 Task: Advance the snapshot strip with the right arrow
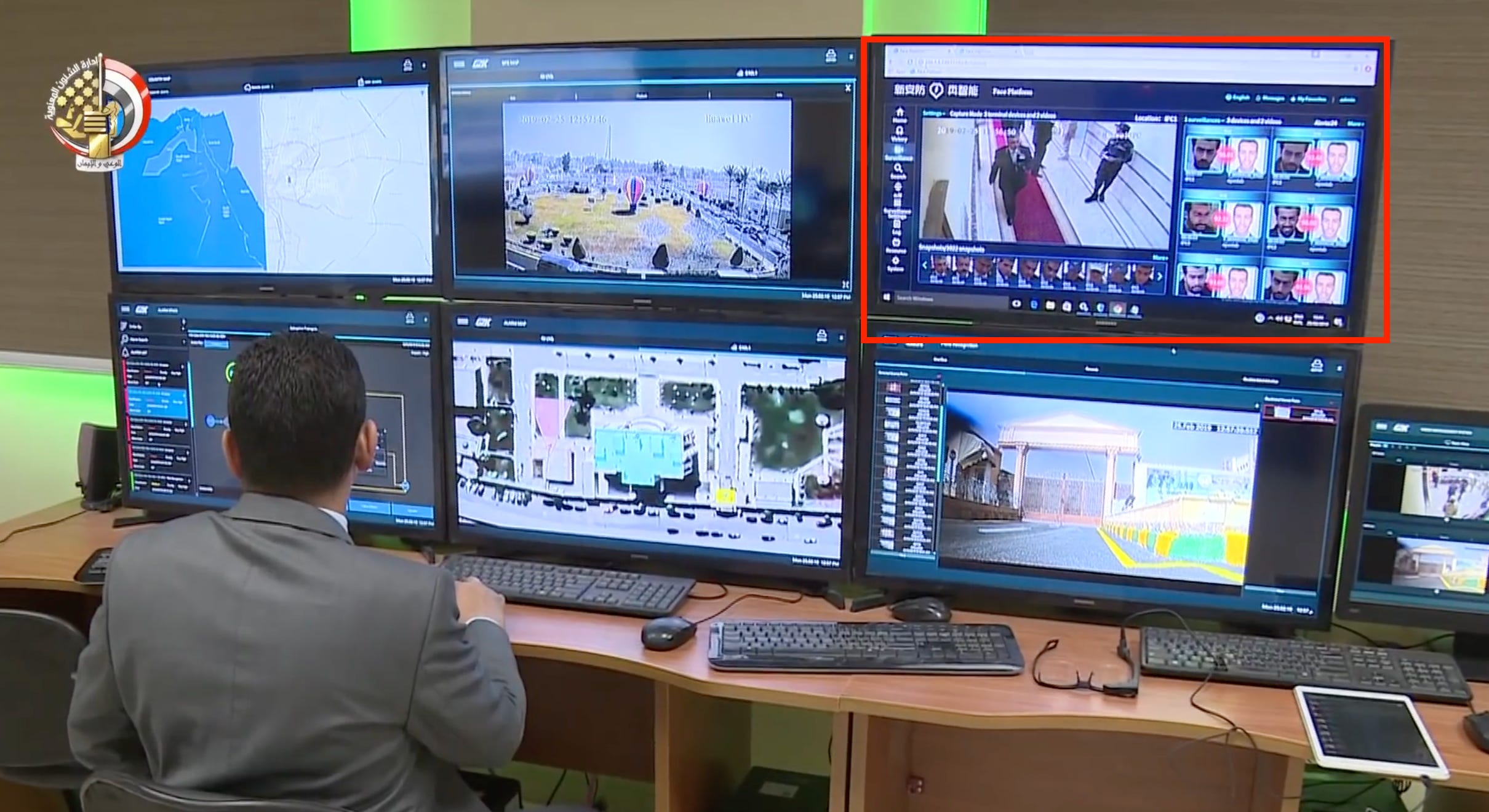(1159, 277)
